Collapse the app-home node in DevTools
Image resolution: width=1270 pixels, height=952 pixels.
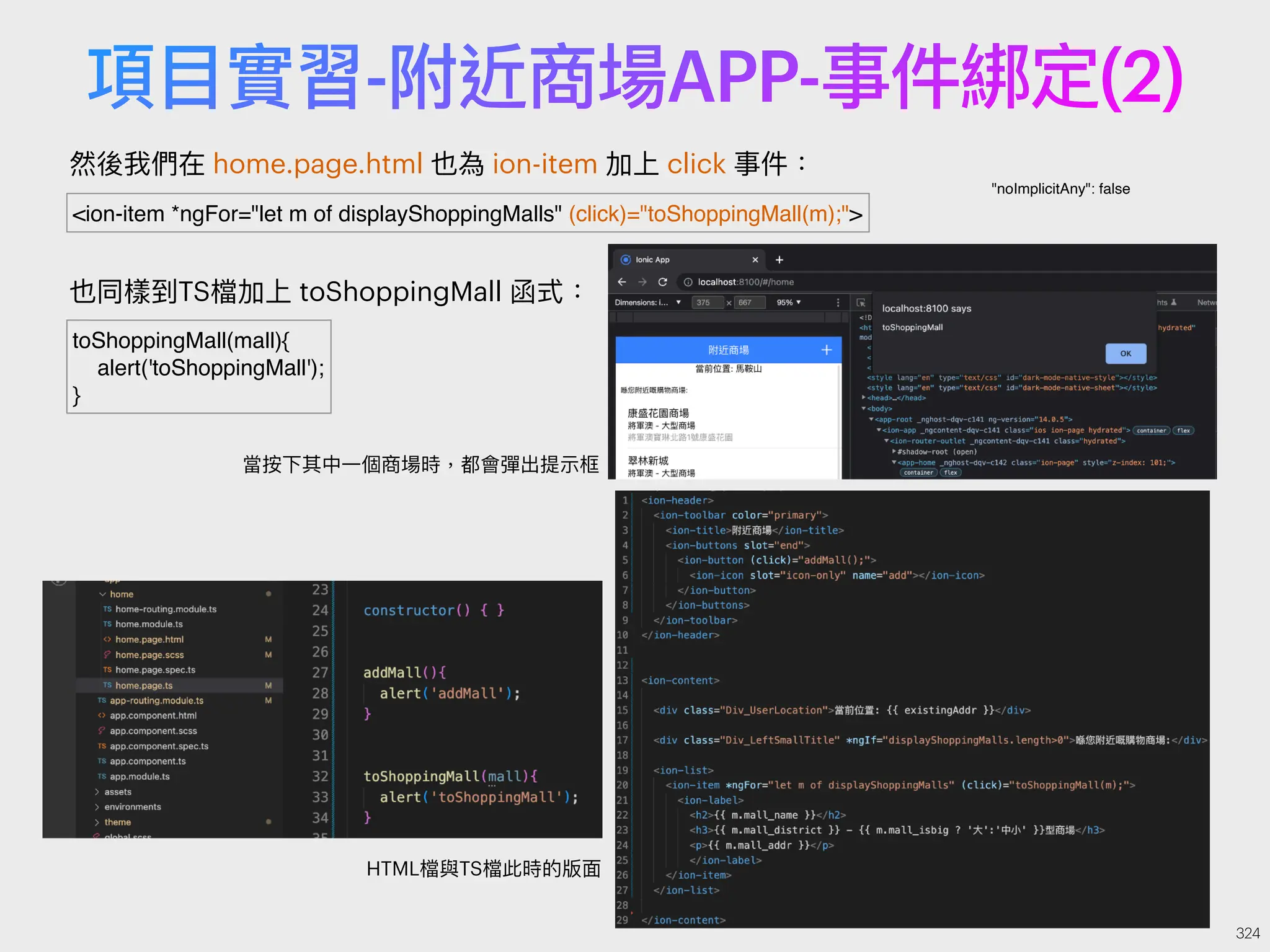[x=894, y=462]
